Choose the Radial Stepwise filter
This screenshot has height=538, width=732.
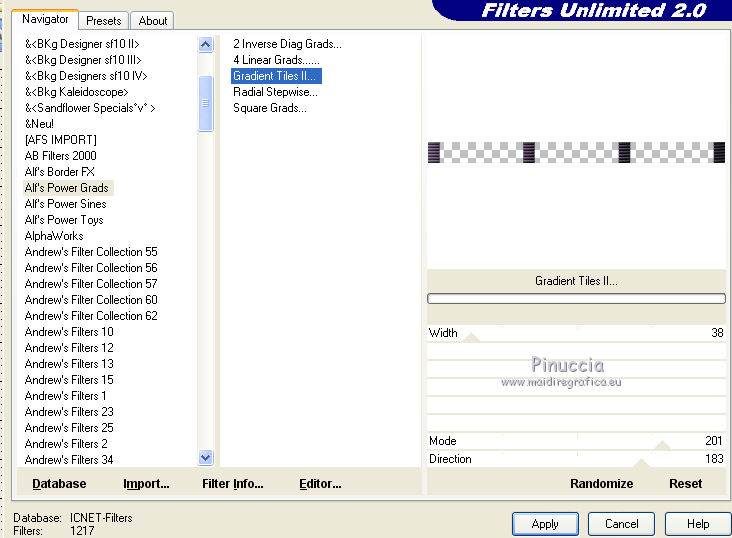tap(275, 92)
